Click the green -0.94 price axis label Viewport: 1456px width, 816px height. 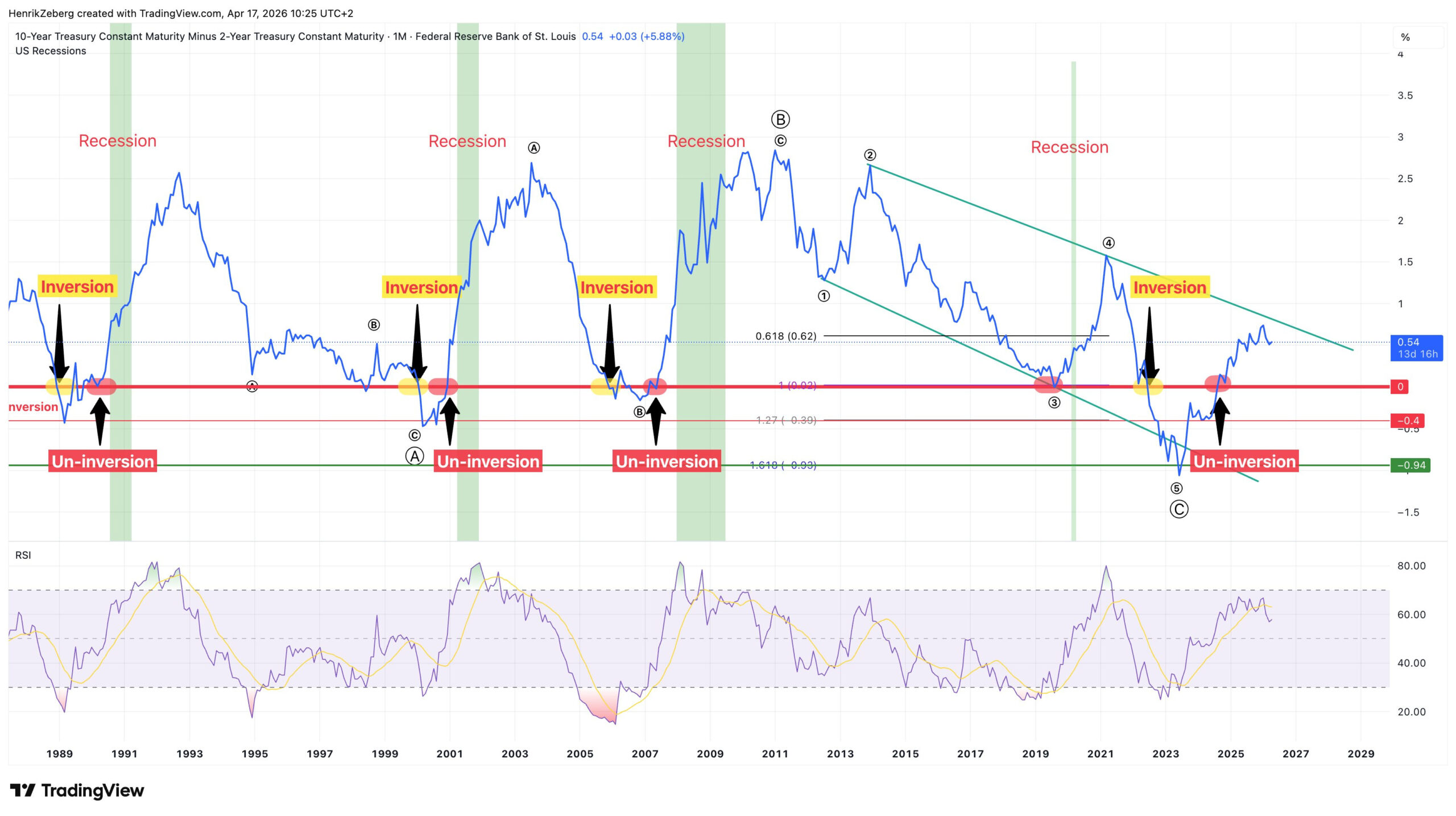point(1410,465)
